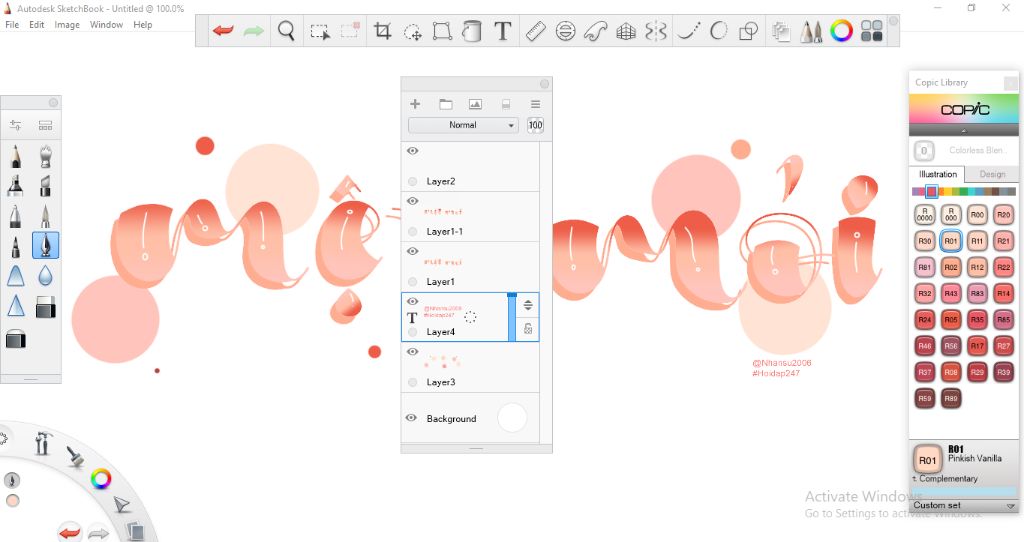Open the File menu
Image resolution: width=1024 pixels, height=542 pixels.
(x=12, y=25)
